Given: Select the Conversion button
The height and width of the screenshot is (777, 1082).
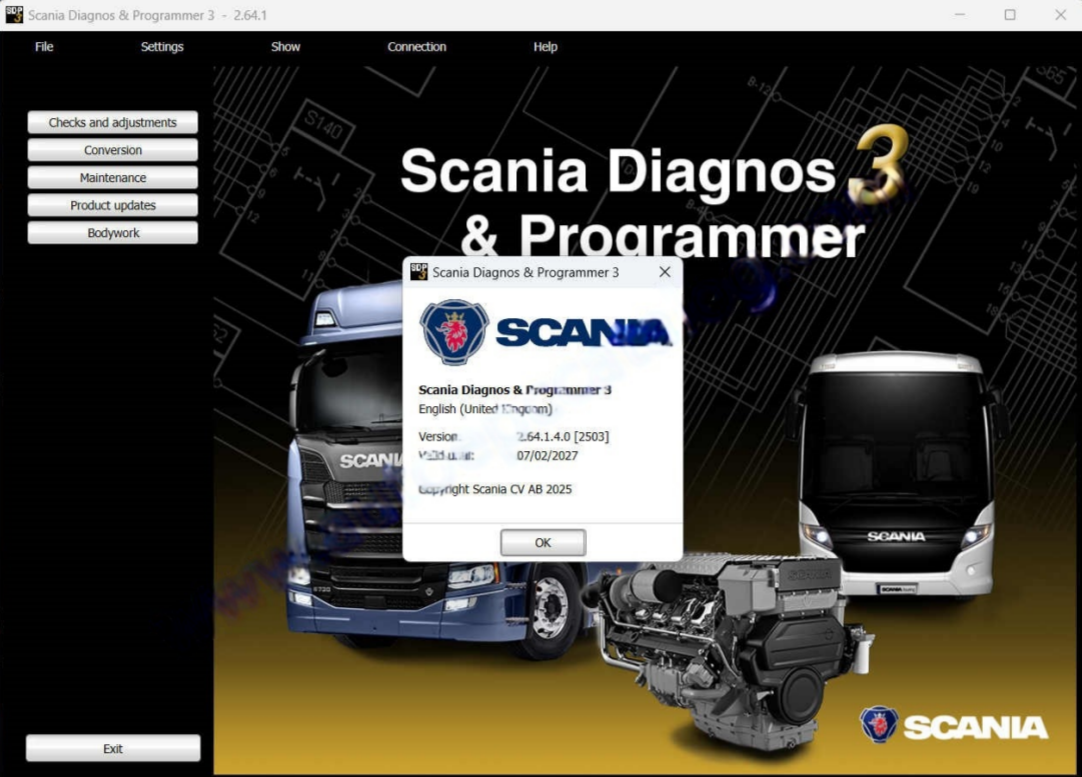Looking at the screenshot, I should (x=112, y=150).
